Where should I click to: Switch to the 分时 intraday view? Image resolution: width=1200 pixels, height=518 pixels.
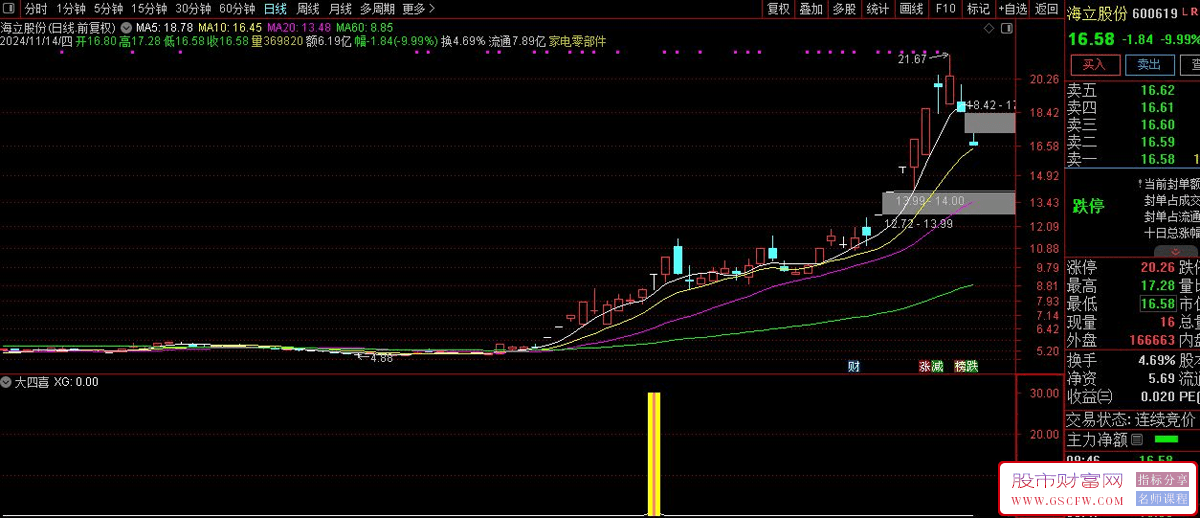coord(36,9)
